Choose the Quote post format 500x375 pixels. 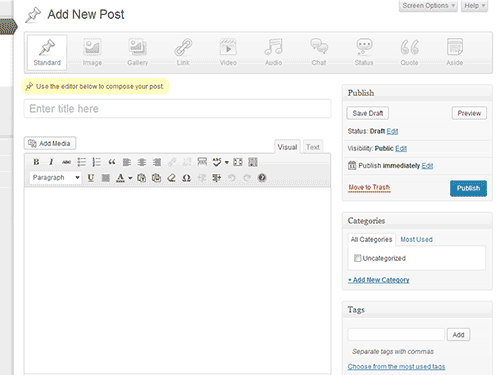click(x=409, y=52)
